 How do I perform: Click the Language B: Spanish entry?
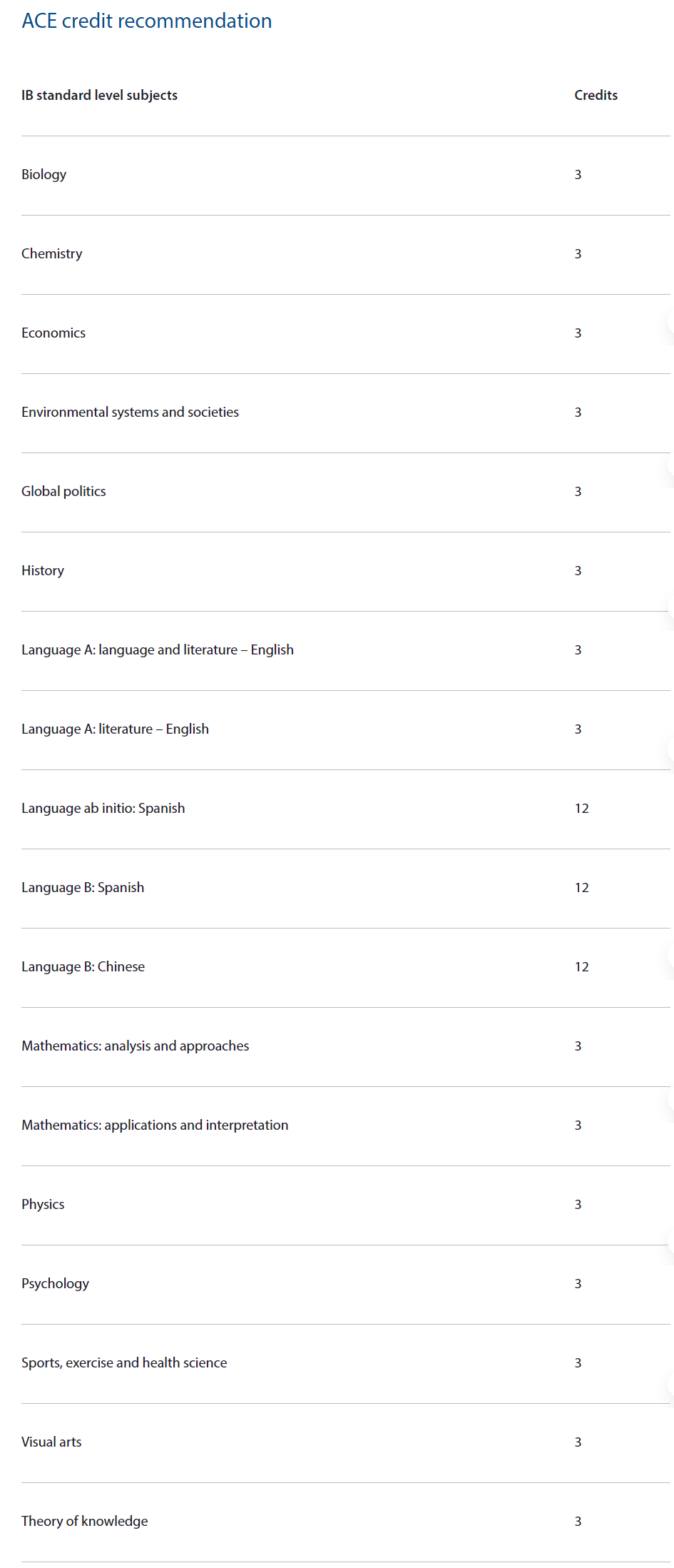83,888
